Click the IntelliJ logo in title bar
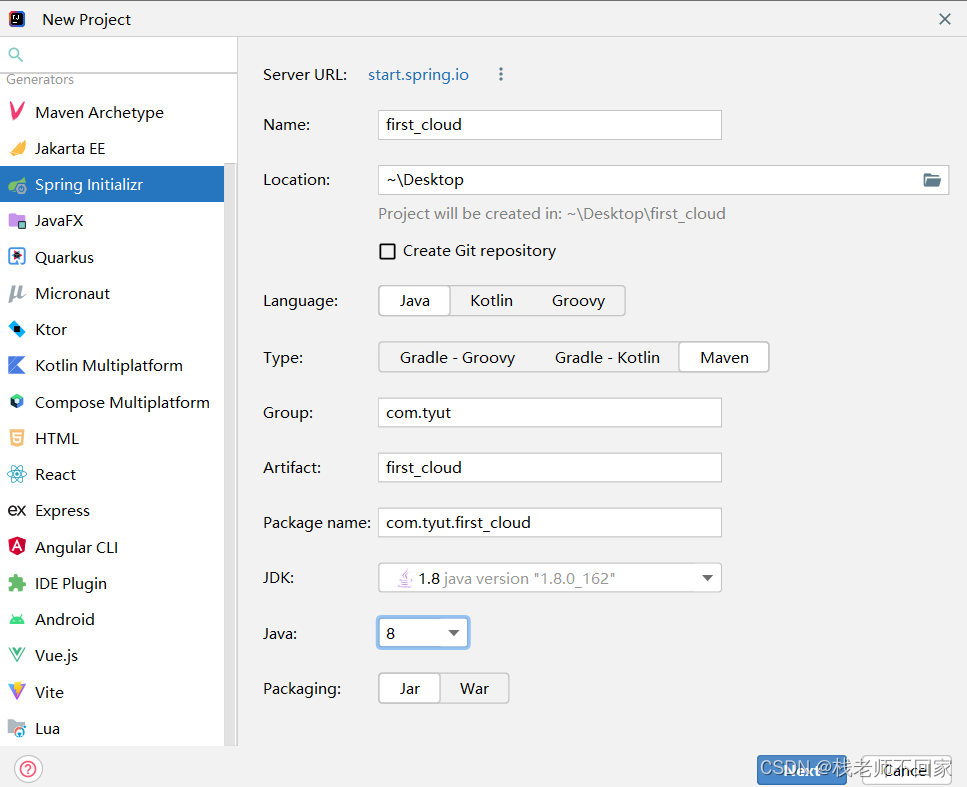967x787 pixels. 17,19
